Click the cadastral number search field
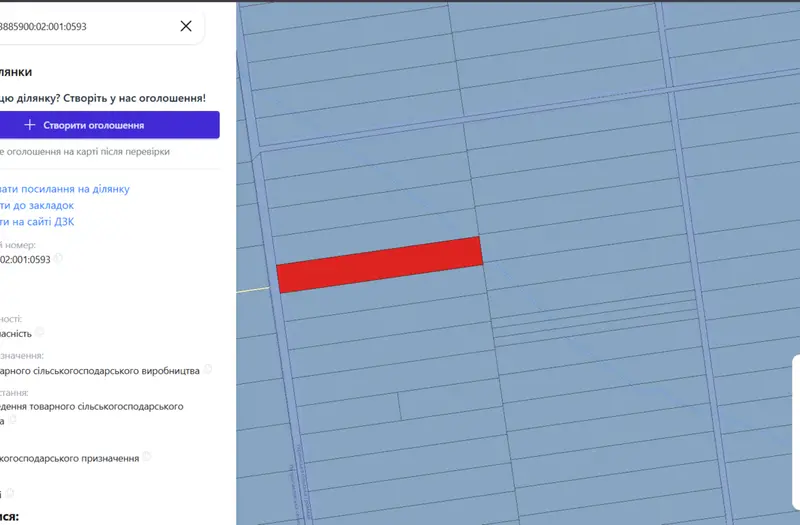The width and height of the screenshot is (800, 525). [x=87, y=27]
